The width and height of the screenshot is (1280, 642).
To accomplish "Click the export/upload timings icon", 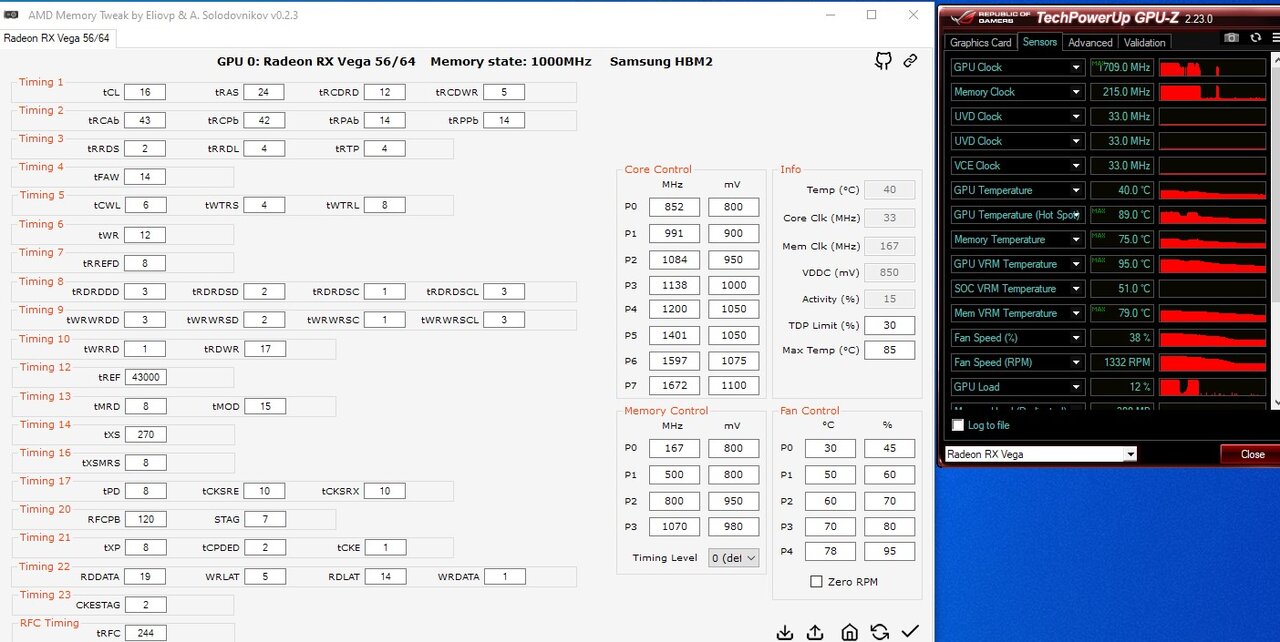I will pyautogui.click(x=815, y=632).
